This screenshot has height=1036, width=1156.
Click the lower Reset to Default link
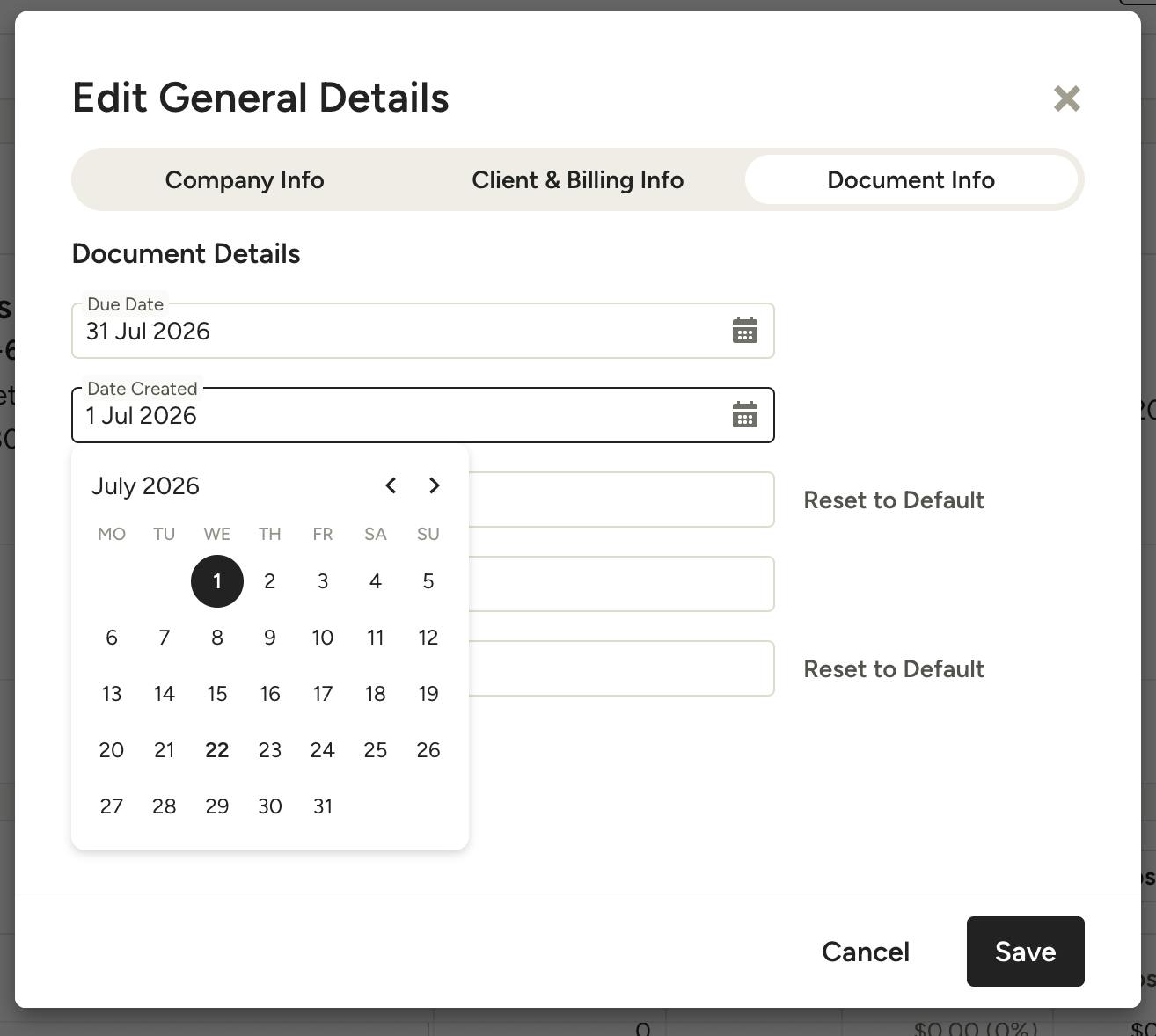click(894, 668)
